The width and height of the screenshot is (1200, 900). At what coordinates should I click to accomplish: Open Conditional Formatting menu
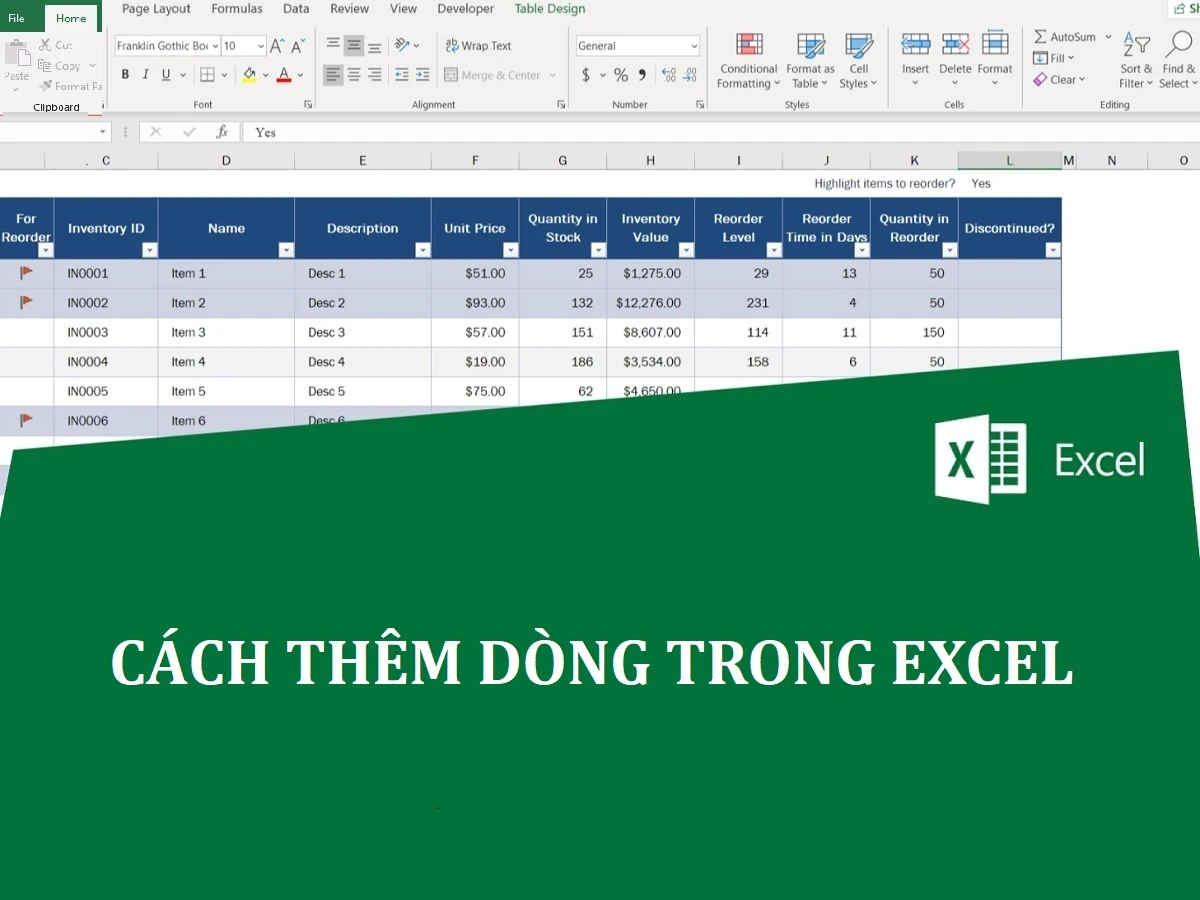coord(748,61)
